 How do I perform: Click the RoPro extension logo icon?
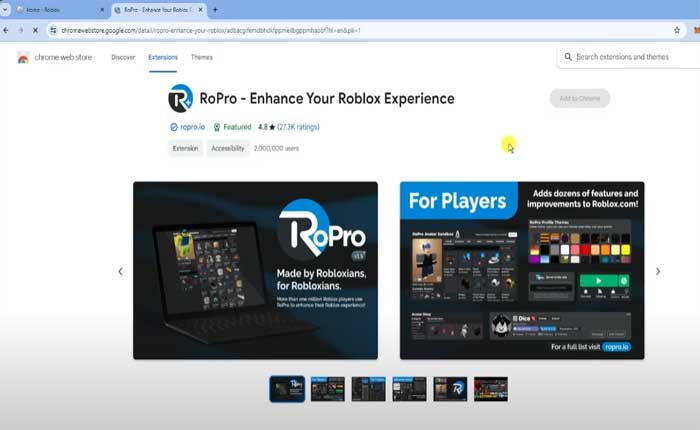coord(180,98)
